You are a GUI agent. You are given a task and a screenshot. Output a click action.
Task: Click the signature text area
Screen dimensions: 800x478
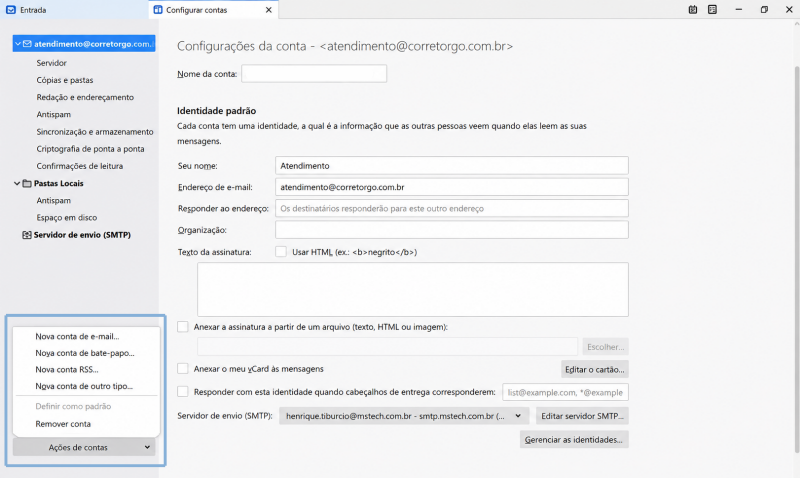point(413,289)
